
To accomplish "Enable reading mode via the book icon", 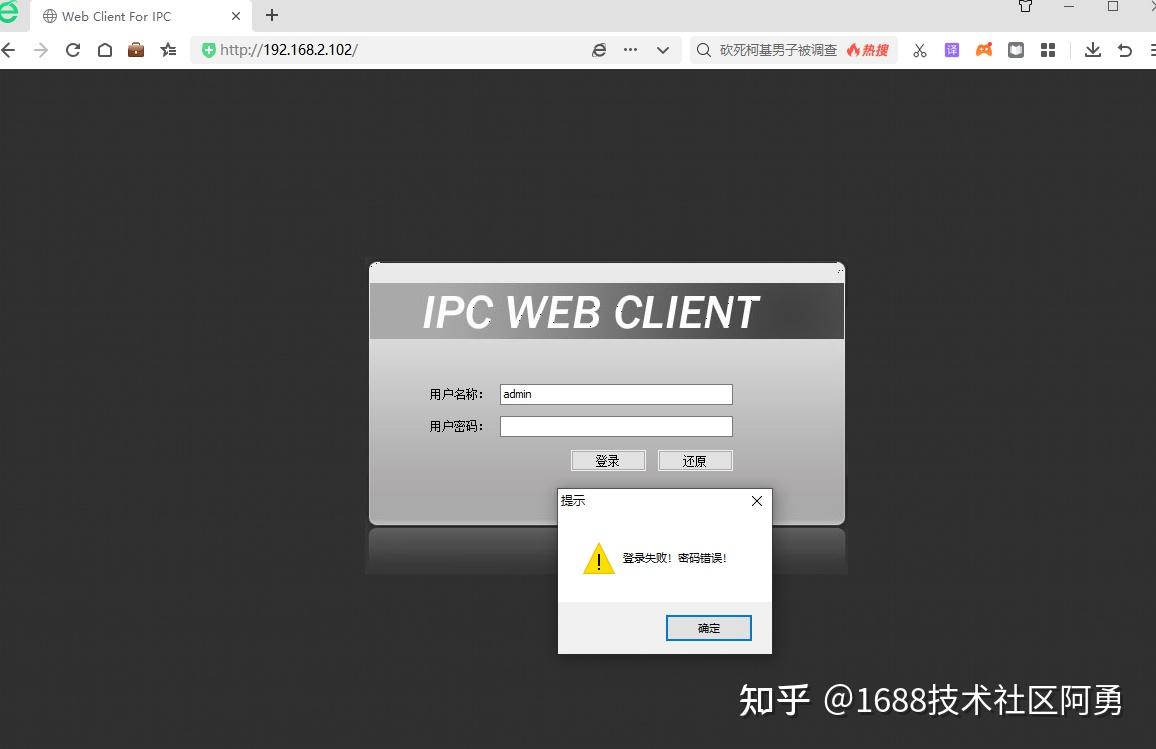I will tap(1016, 49).
